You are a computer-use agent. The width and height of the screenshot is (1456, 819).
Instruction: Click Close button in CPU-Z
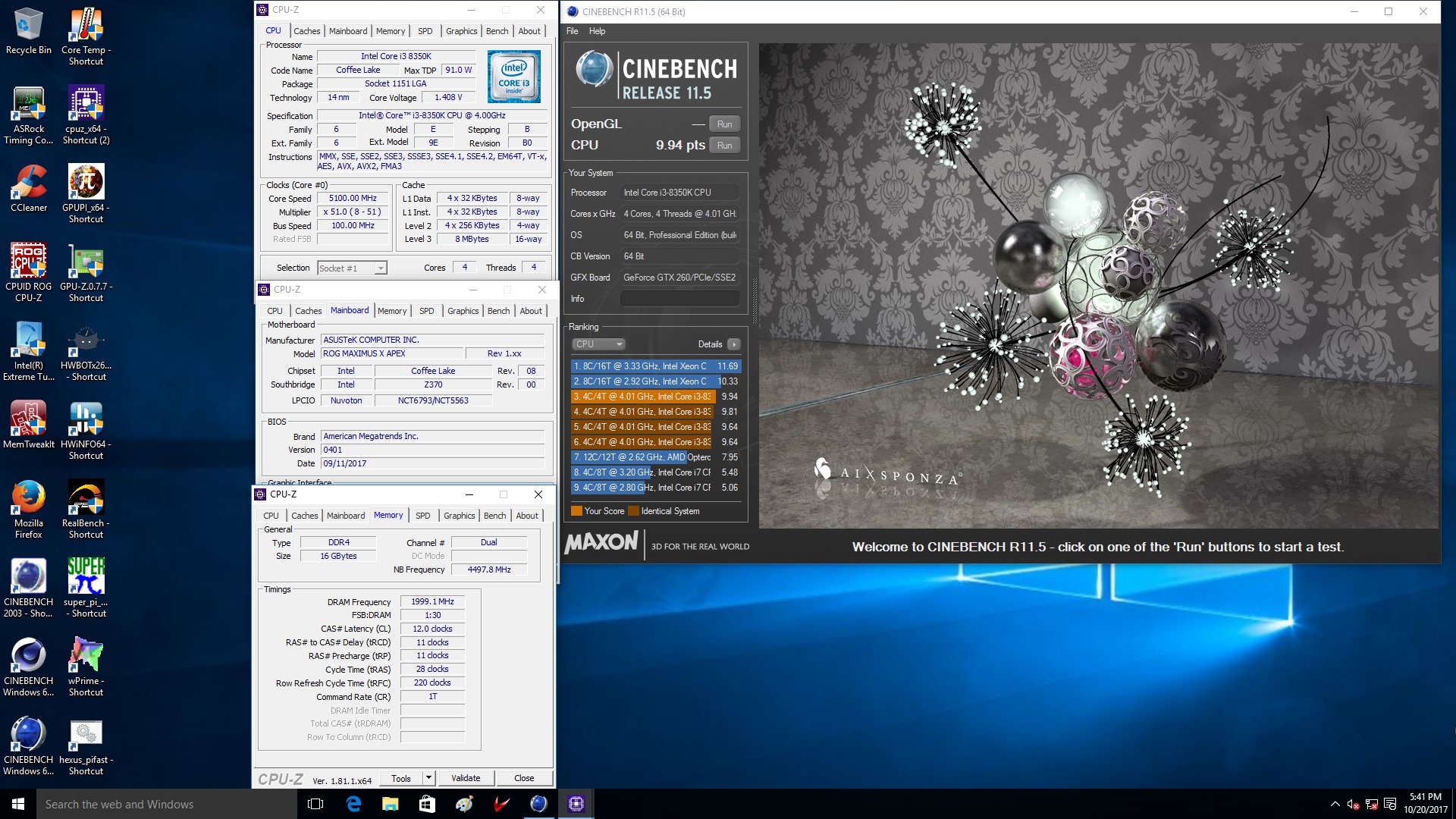tap(524, 778)
